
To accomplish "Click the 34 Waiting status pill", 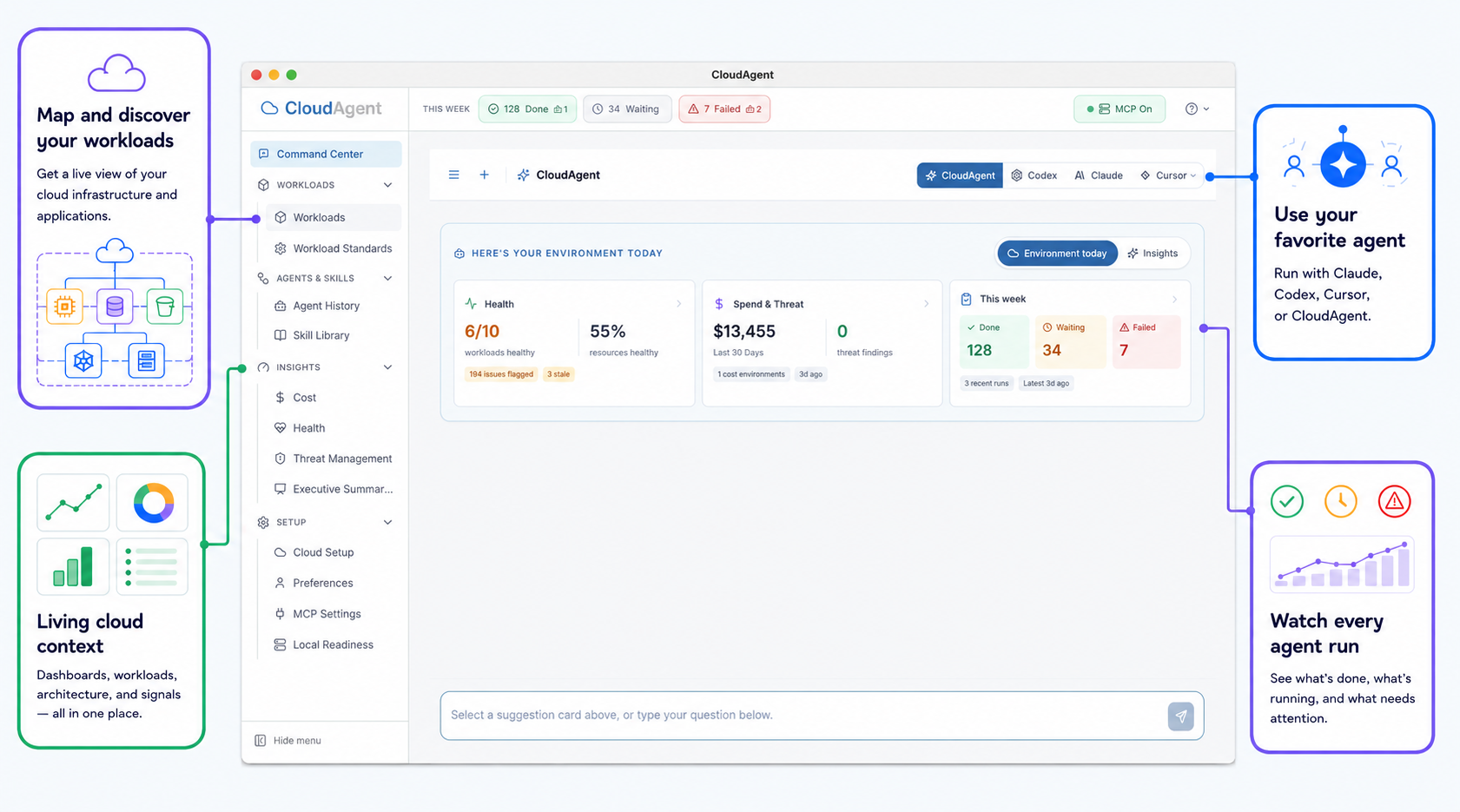I will pos(627,109).
